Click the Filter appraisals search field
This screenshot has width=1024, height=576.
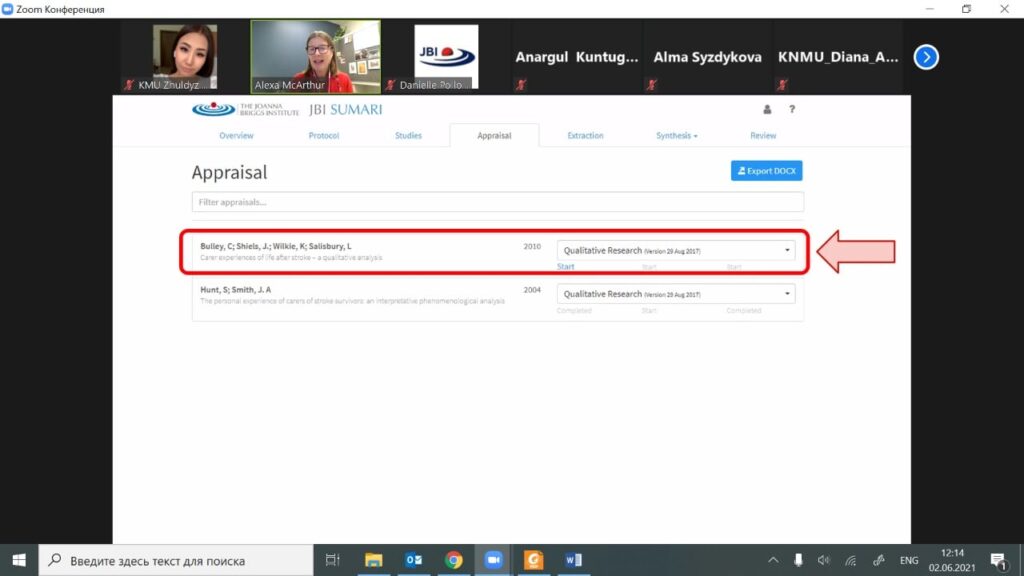coord(497,202)
